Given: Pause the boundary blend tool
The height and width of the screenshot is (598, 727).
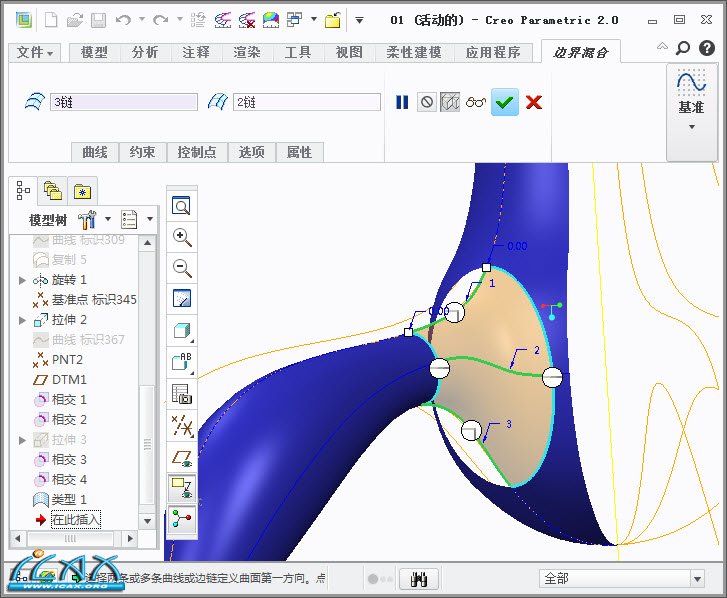Looking at the screenshot, I should pyautogui.click(x=402, y=102).
